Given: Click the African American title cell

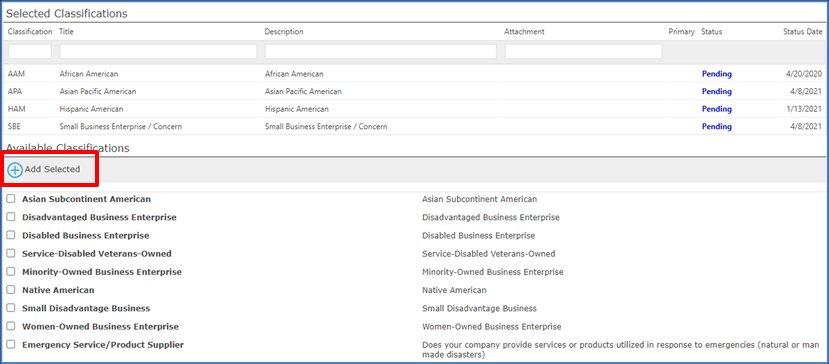Looking at the screenshot, I should [89, 74].
